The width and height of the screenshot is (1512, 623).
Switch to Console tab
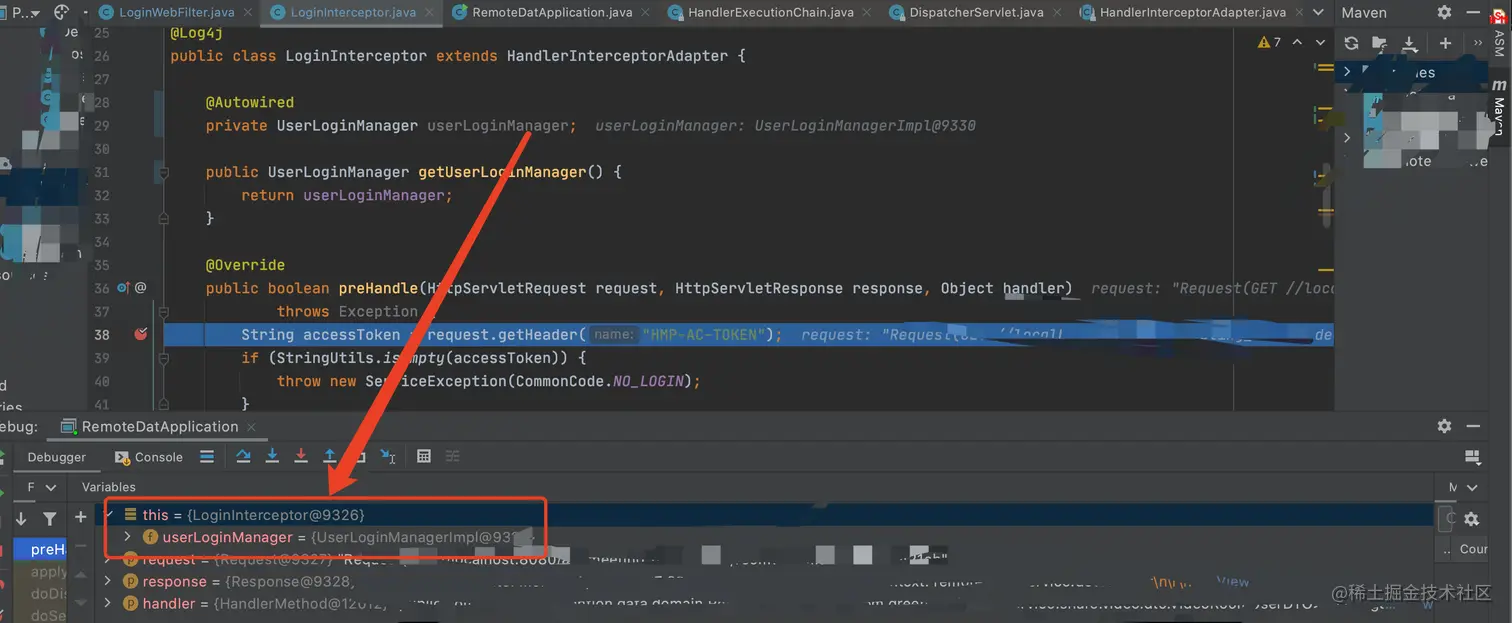(150, 457)
